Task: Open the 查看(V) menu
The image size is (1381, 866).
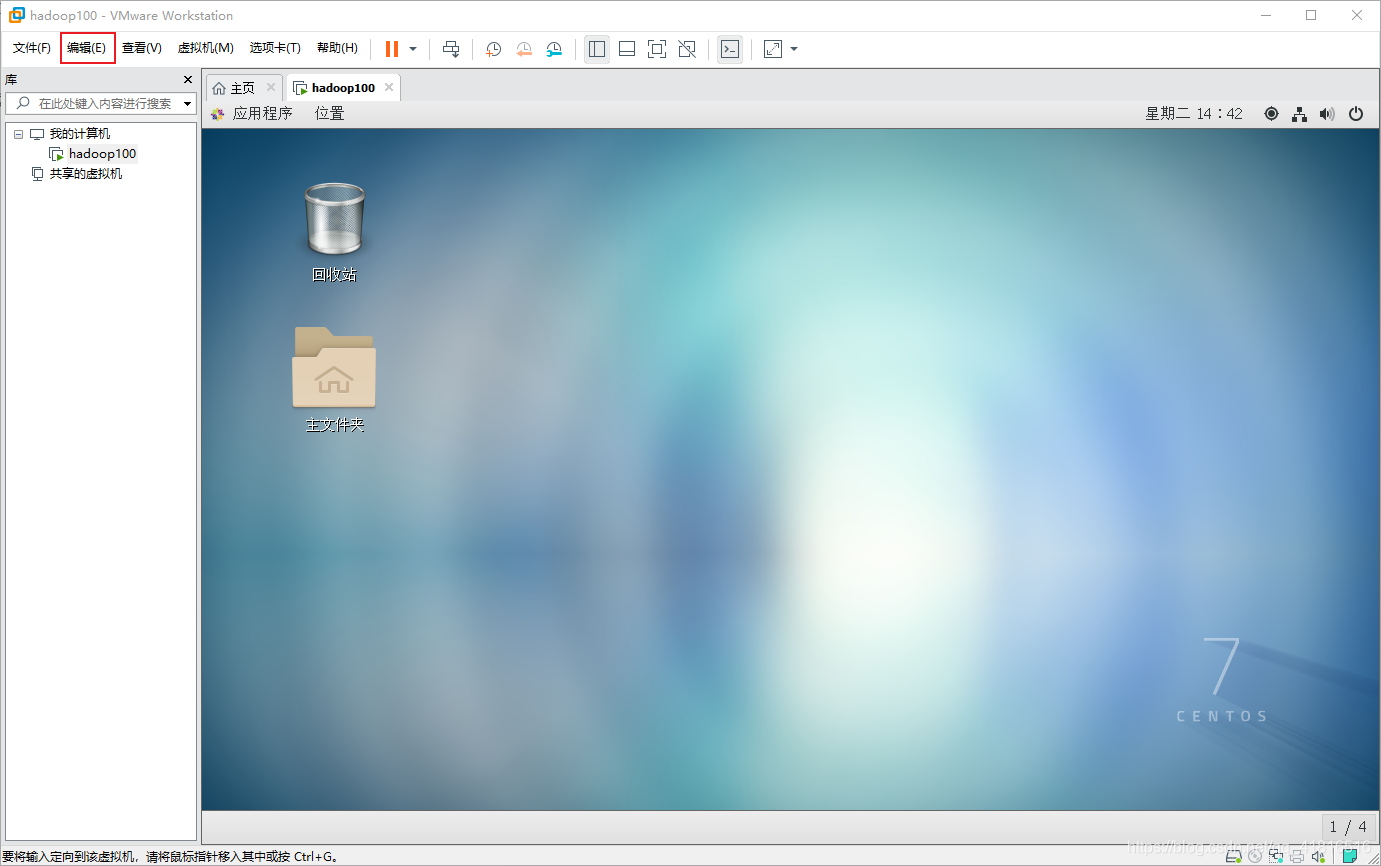Action: coord(142,48)
